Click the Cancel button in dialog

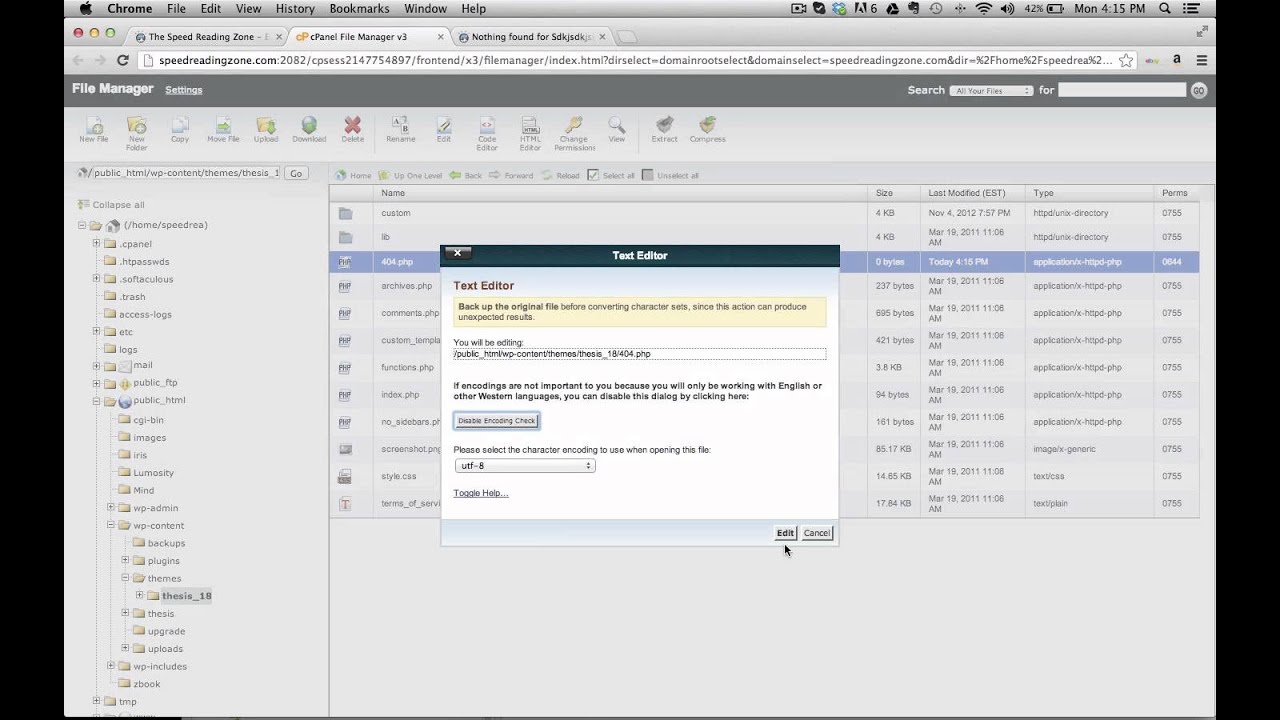816,533
